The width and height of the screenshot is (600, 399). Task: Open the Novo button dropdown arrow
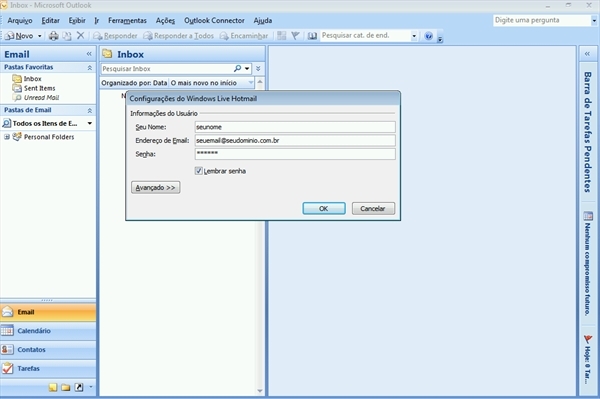[39, 36]
